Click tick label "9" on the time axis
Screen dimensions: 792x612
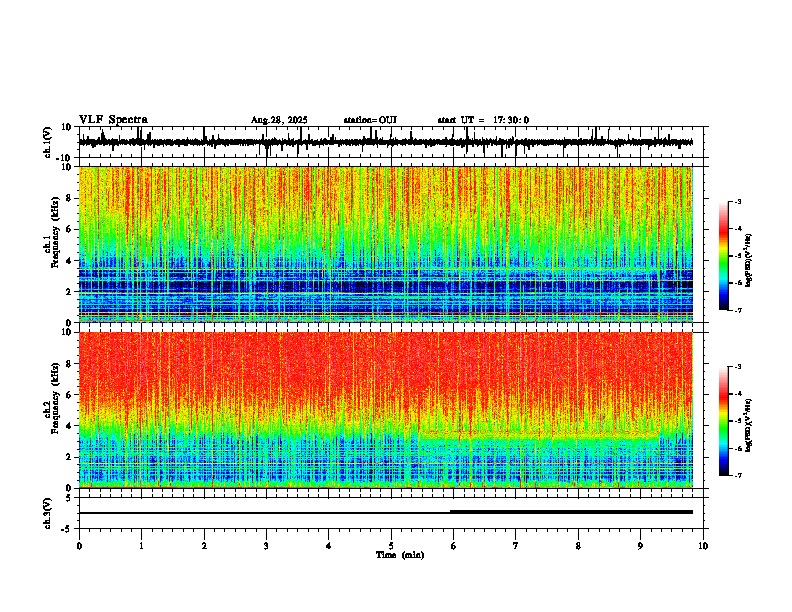[x=640, y=546]
